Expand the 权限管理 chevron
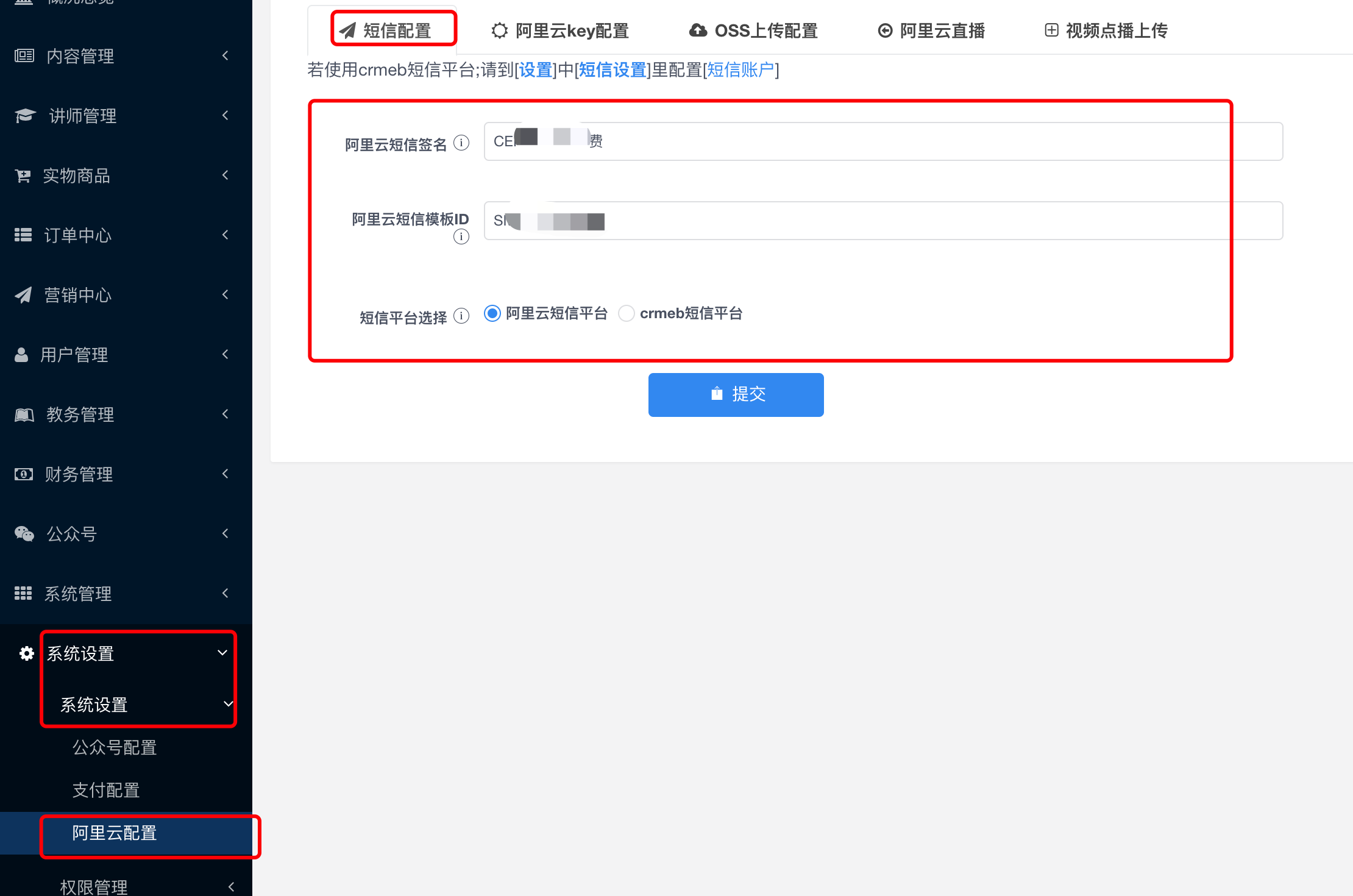 (231, 887)
